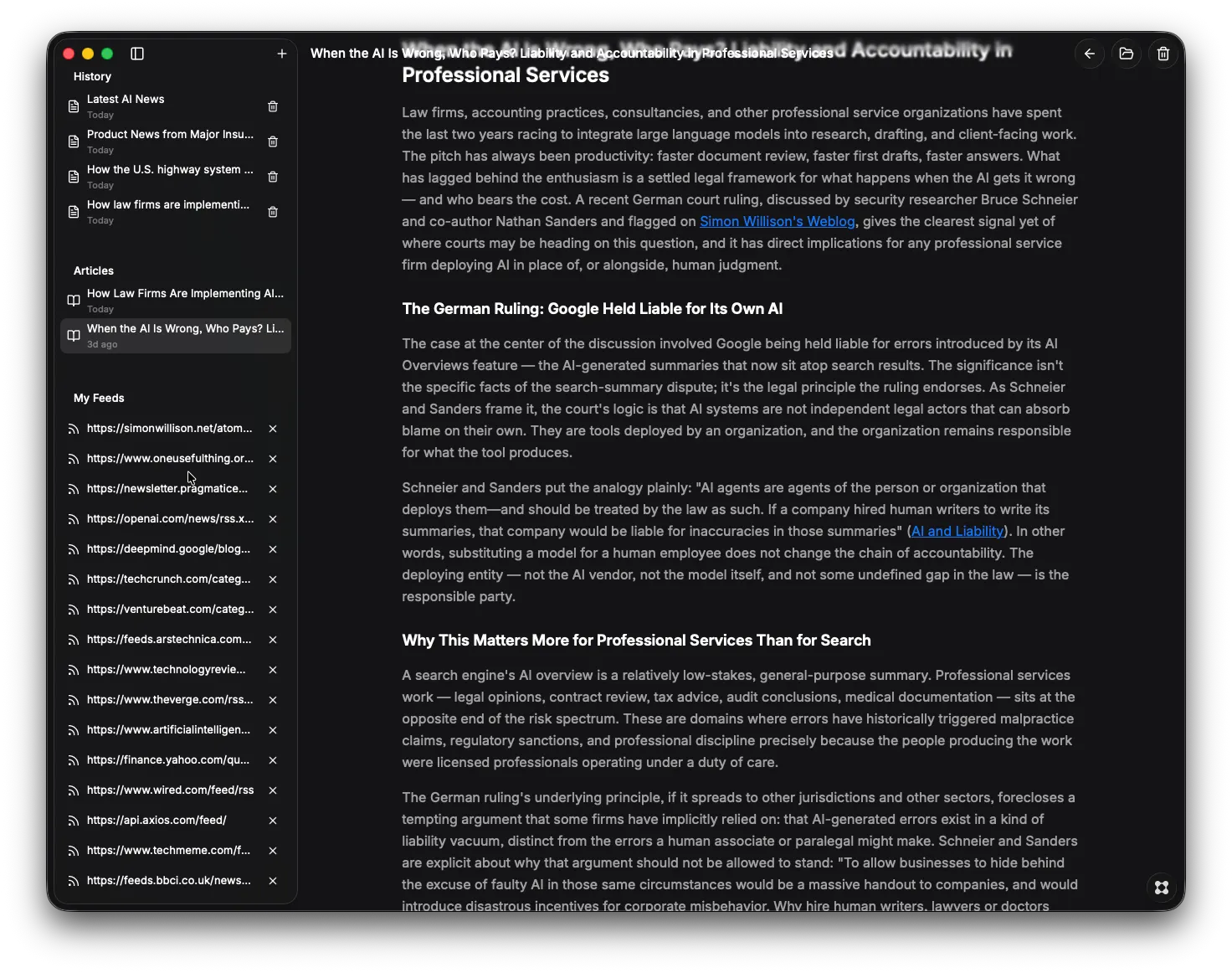This screenshot has width=1232, height=973.
Task: Open How Law Firms Are Implementing AI article
Action: [176, 301]
